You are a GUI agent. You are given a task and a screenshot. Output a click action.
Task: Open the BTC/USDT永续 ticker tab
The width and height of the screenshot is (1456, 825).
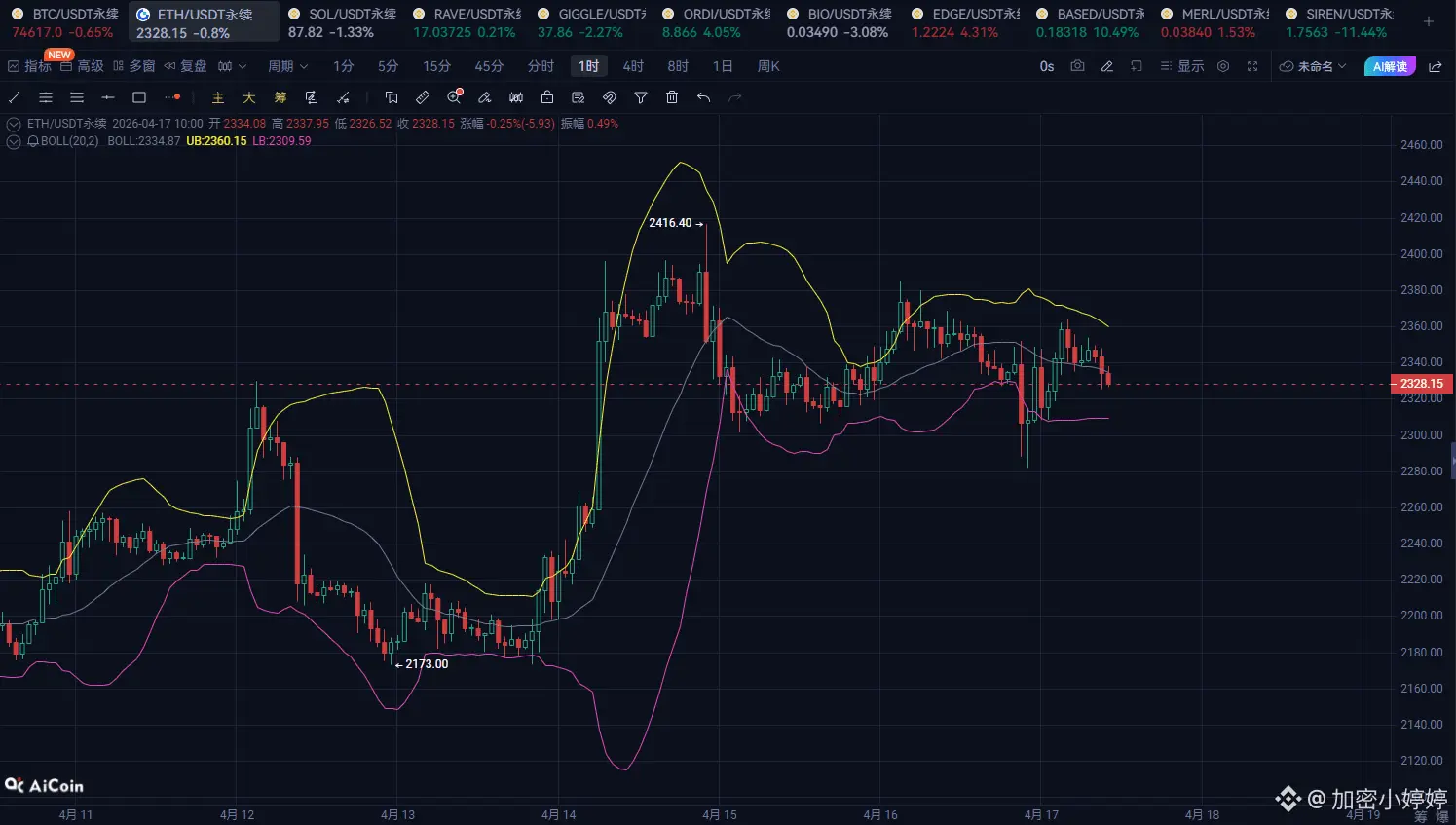64,22
